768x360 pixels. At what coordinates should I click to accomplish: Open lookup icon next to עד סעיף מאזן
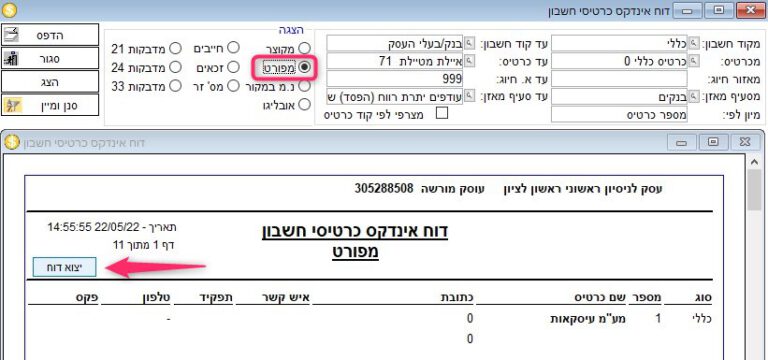click(469, 96)
